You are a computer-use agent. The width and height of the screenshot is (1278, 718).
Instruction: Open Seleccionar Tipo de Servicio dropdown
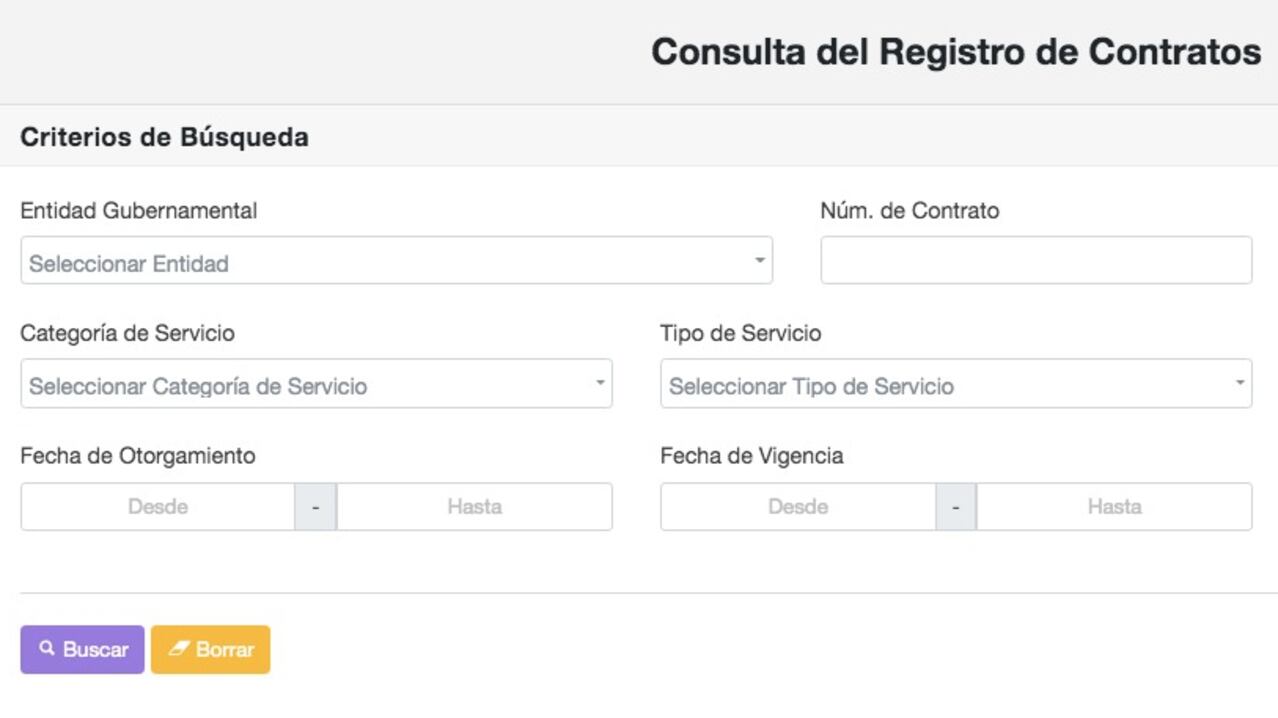click(940, 384)
